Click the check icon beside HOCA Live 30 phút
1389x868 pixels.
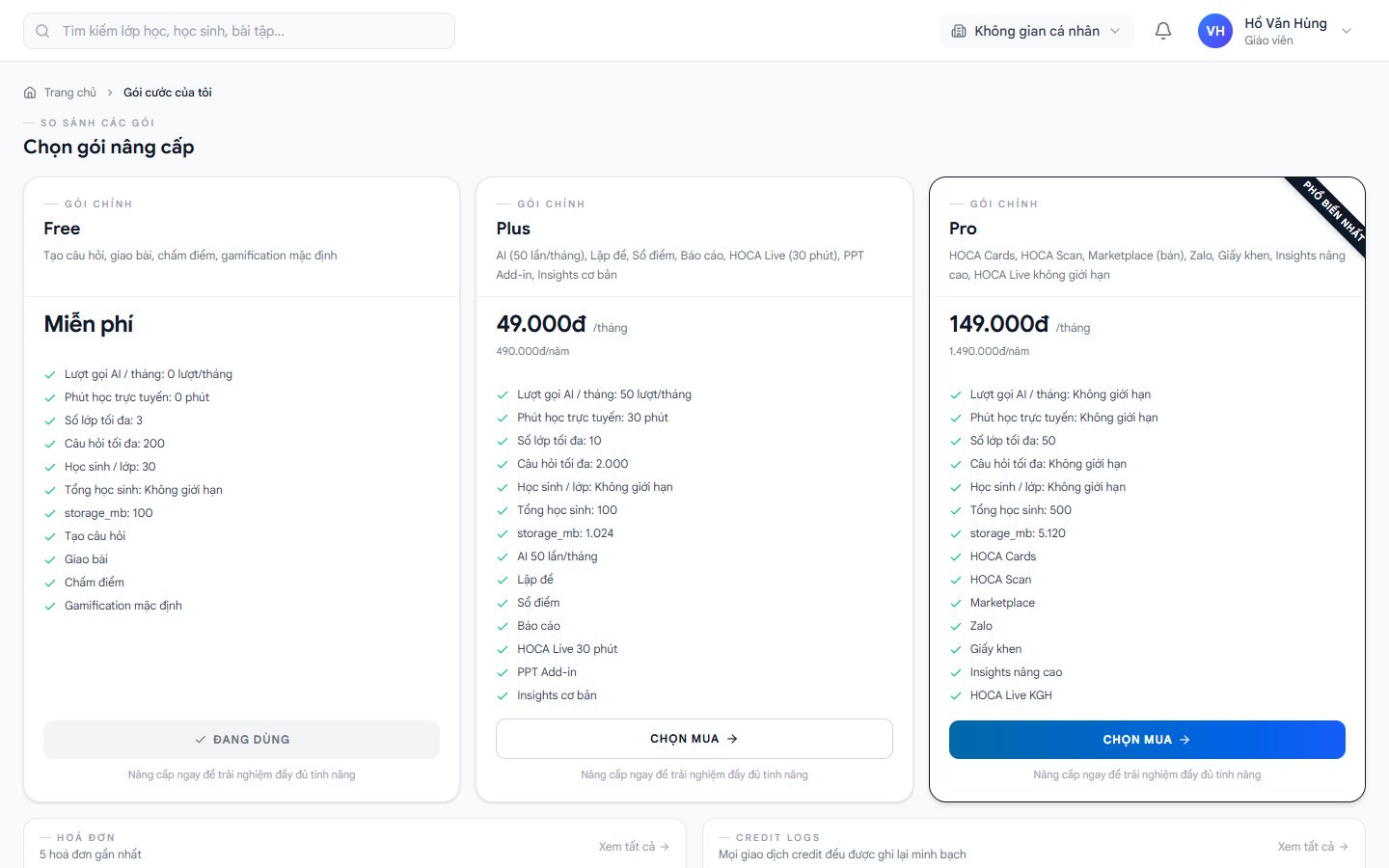[x=503, y=649]
